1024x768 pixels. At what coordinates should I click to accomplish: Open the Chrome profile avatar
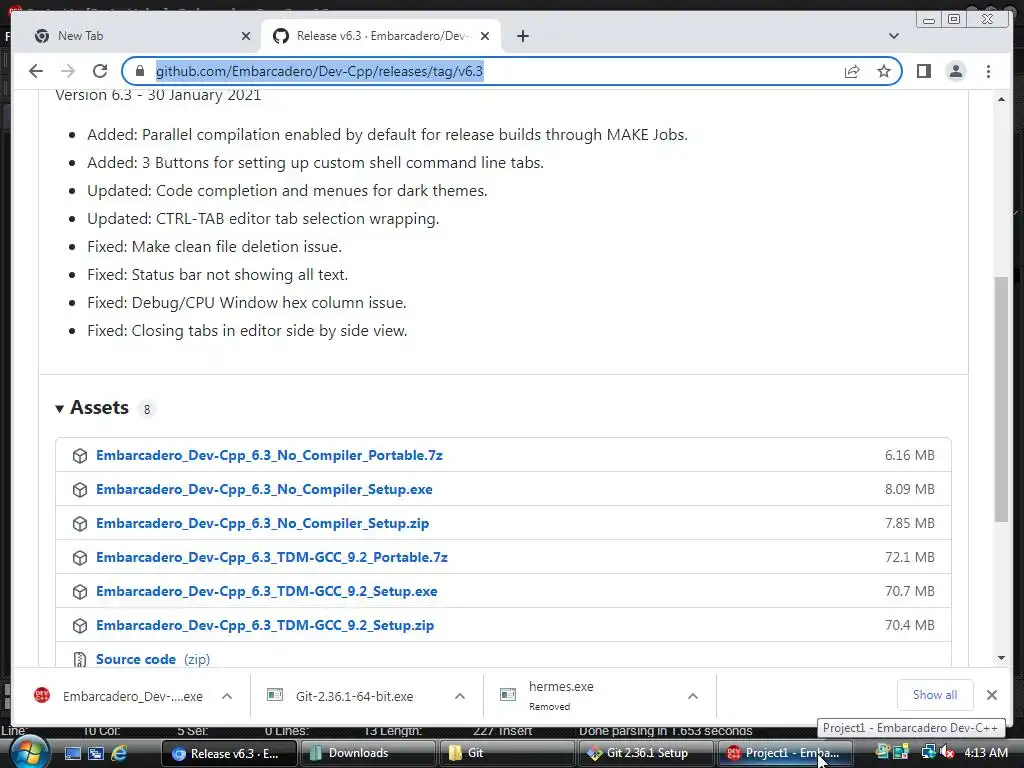955,71
